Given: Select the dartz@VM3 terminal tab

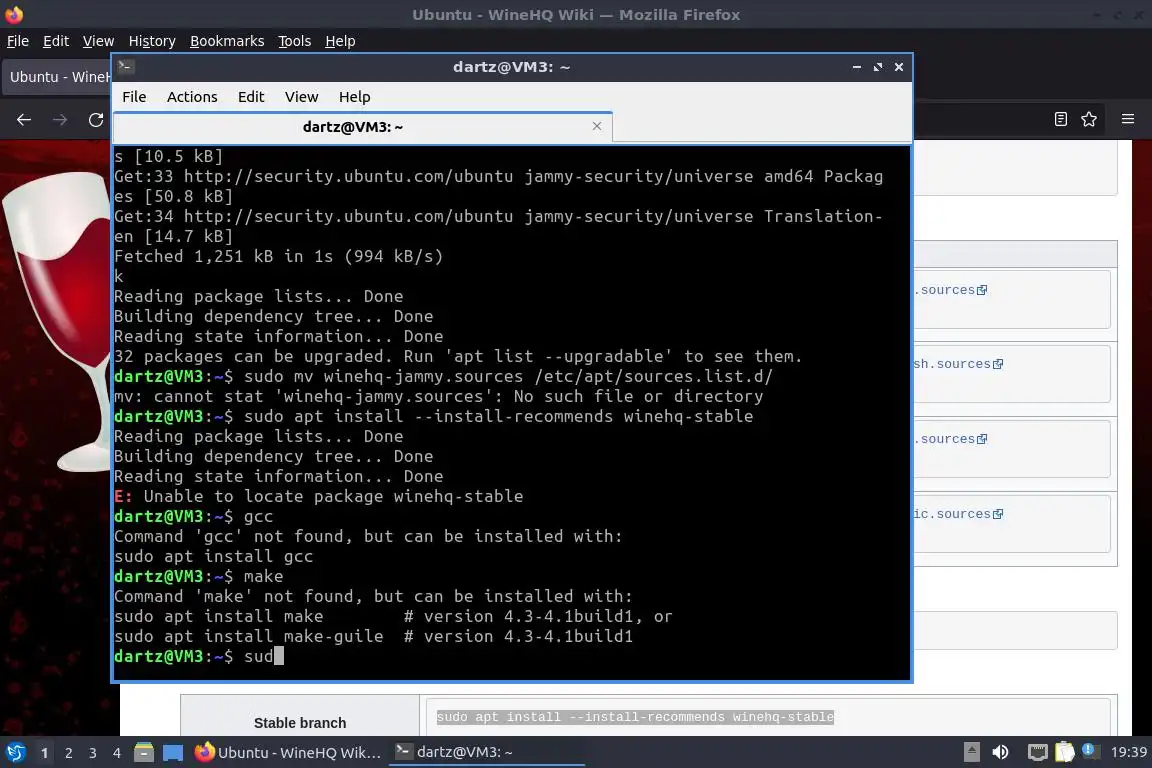Looking at the screenshot, I should (x=363, y=126).
